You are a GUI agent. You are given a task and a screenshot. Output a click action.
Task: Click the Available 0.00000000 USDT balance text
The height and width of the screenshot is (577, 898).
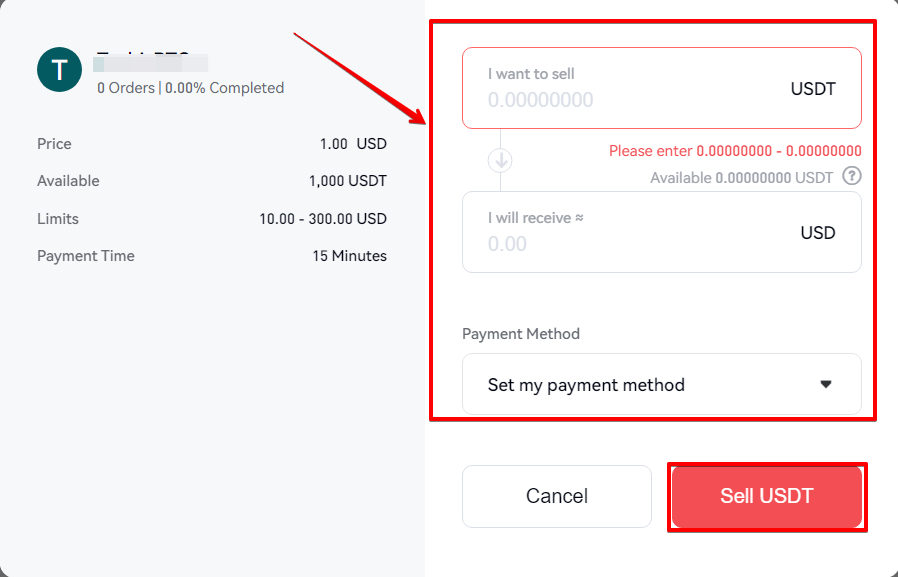[742, 178]
